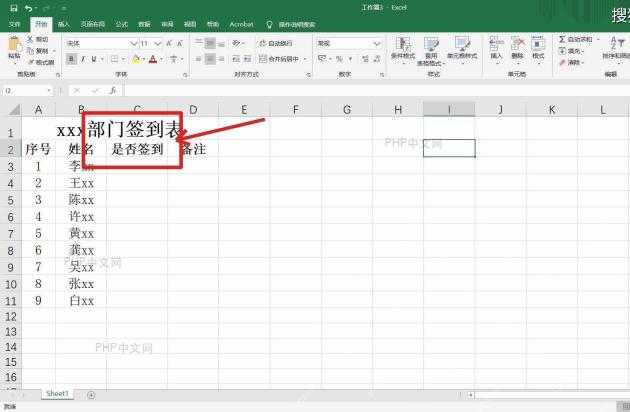Open the Acrobat tab
The image size is (630, 412).
241,25
